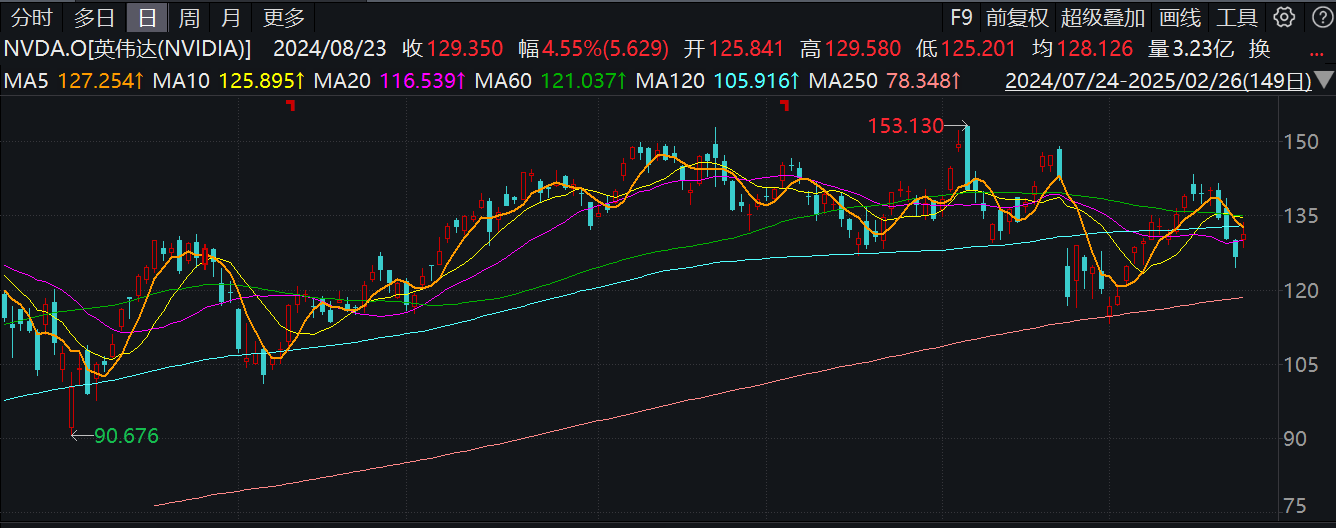Open the 更多 more periods menu
The height and width of the screenshot is (528, 1336).
coord(283,17)
